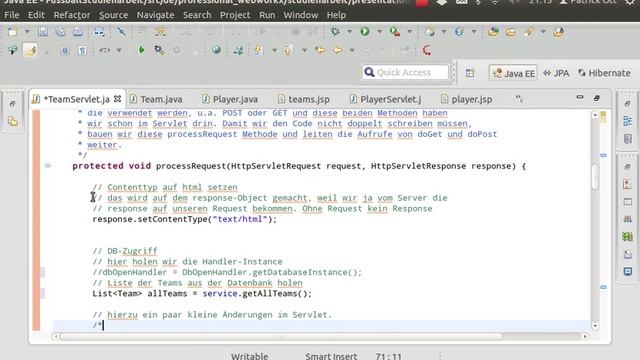The width and height of the screenshot is (640, 360).
Task: Open the External Tools dropdown arrow
Action: 409,32
